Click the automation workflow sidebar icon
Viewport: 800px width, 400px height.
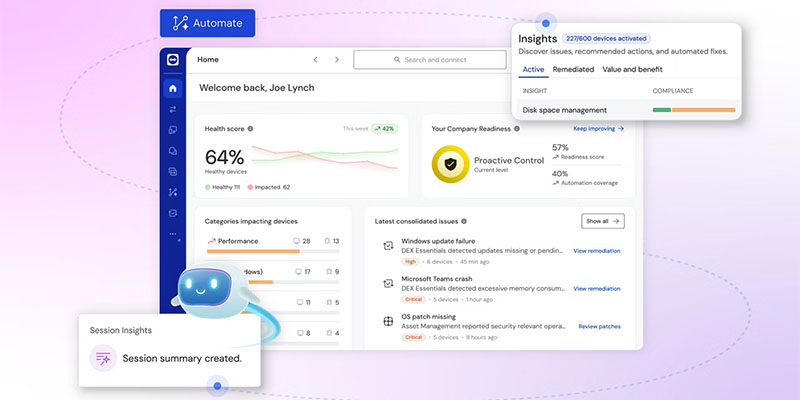(172, 192)
